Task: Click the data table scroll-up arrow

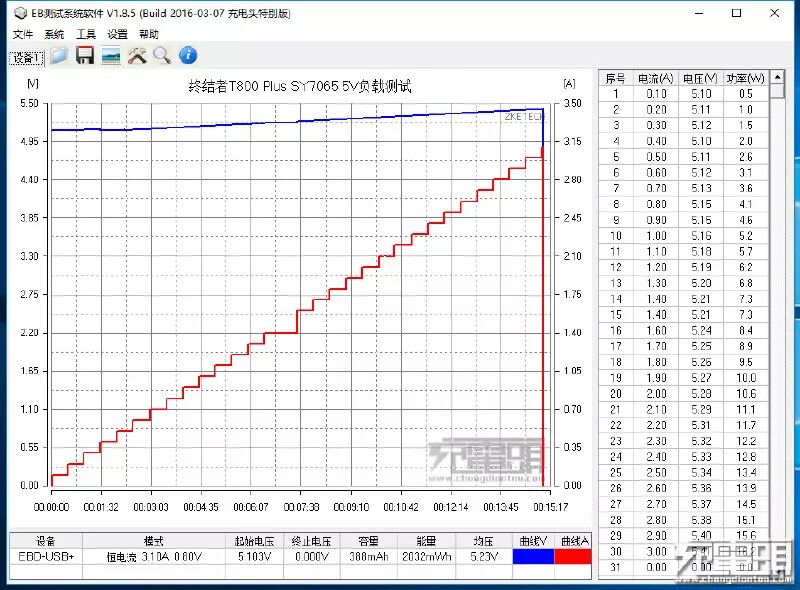Action: coord(777,78)
